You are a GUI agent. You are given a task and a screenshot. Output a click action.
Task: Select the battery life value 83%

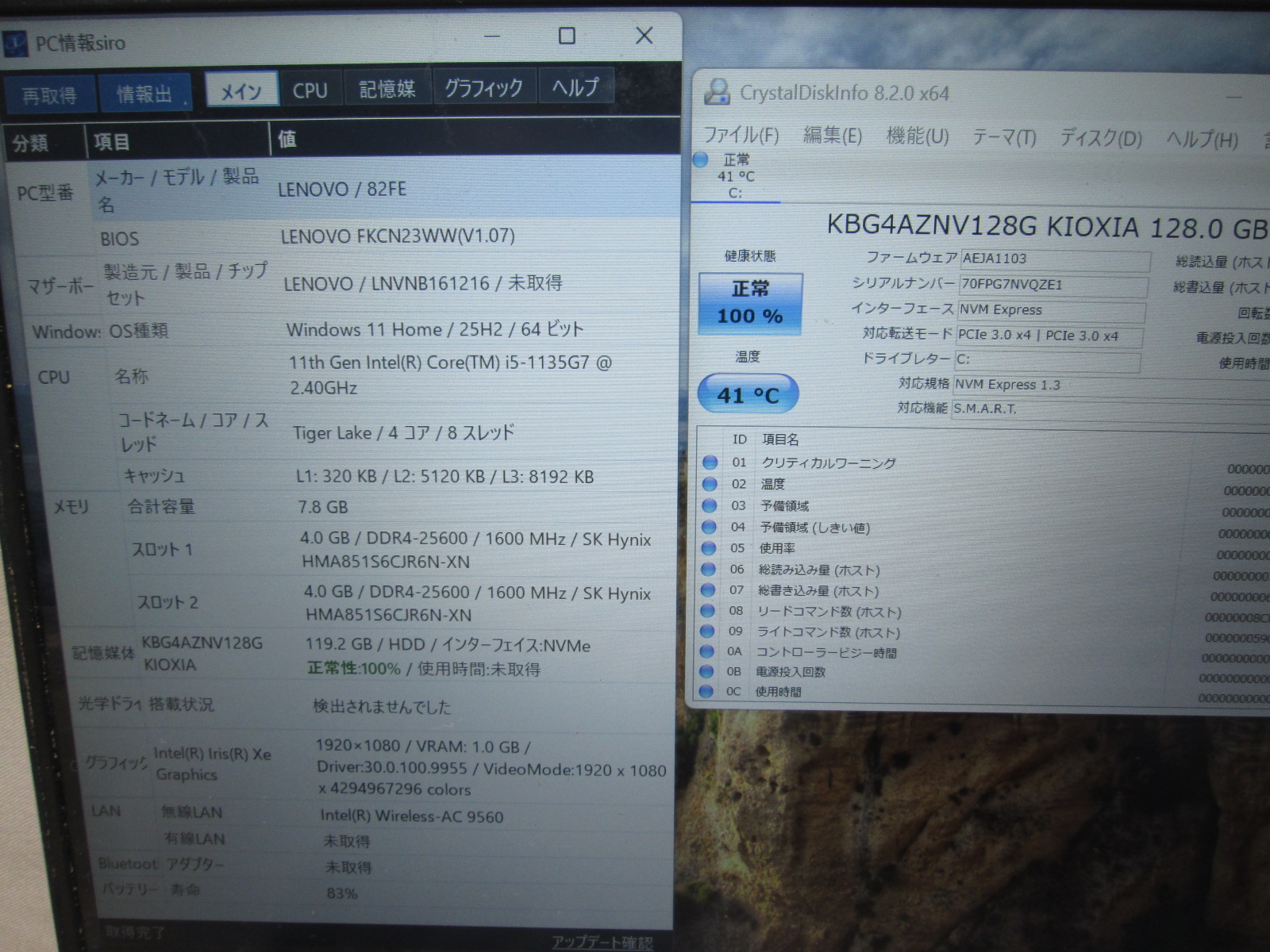(x=342, y=893)
